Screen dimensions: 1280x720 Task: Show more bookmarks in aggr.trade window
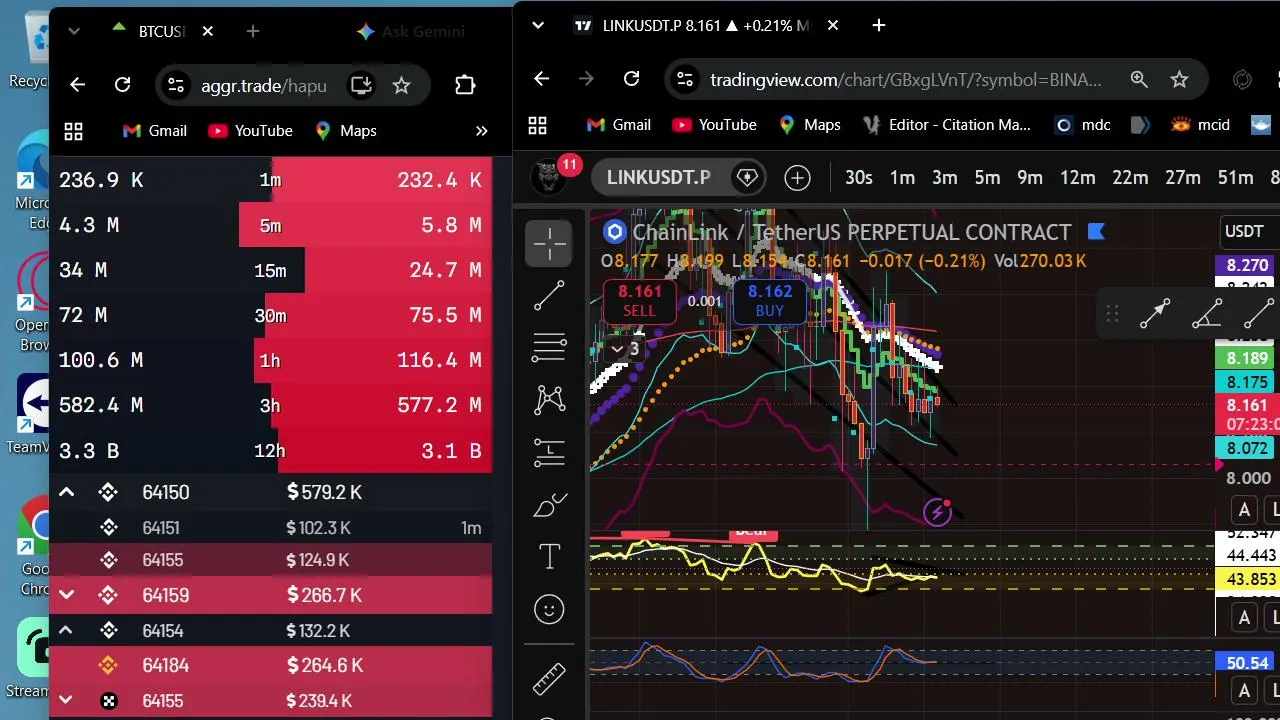[481, 131]
